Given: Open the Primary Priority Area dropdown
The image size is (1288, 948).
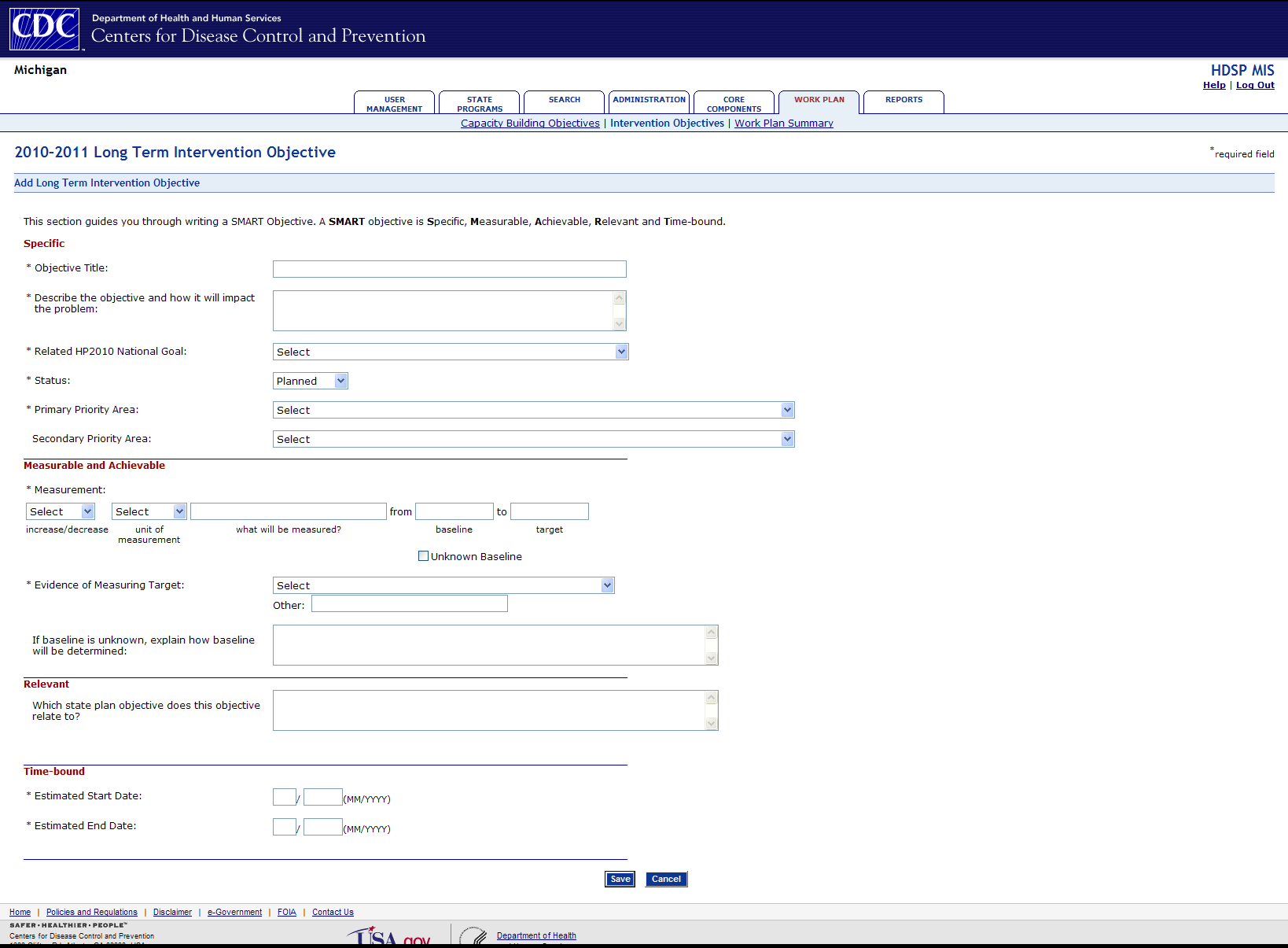Looking at the screenshot, I should [533, 410].
